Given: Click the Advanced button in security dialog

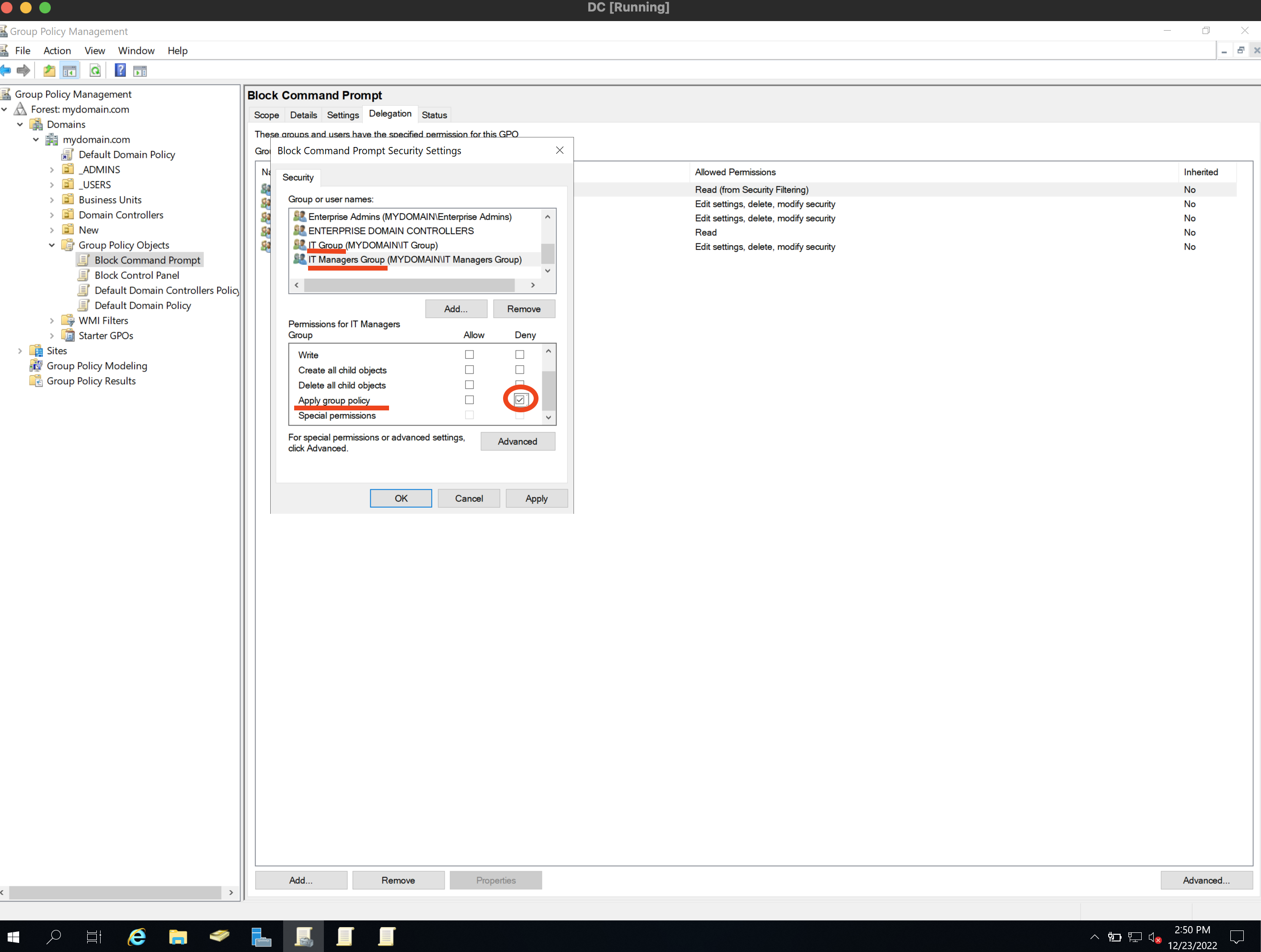Looking at the screenshot, I should [x=517, y=442].
